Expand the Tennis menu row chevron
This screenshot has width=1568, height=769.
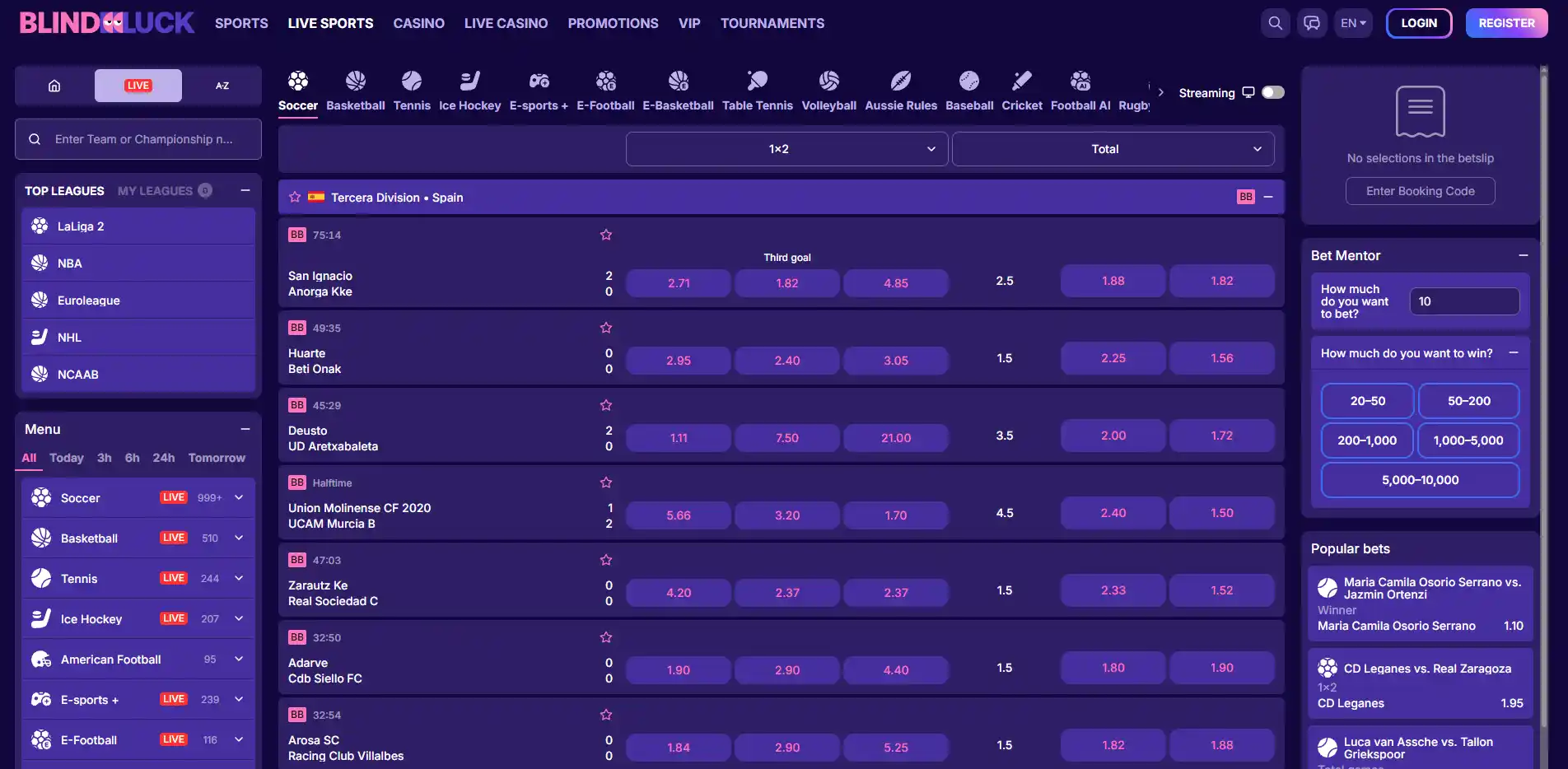click(x=239, y=578)
